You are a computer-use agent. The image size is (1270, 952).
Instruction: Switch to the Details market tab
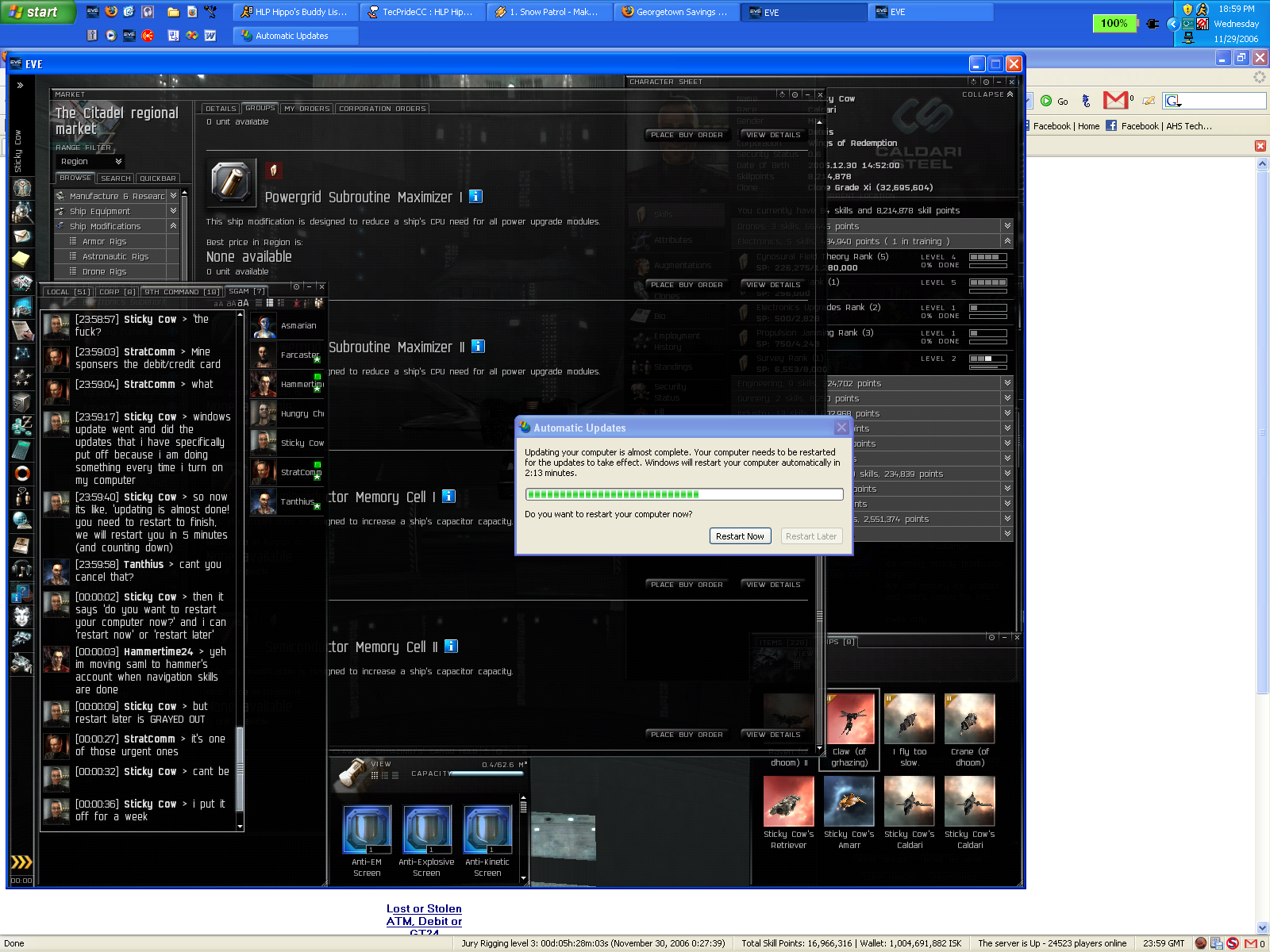click(x=221, y=109)
